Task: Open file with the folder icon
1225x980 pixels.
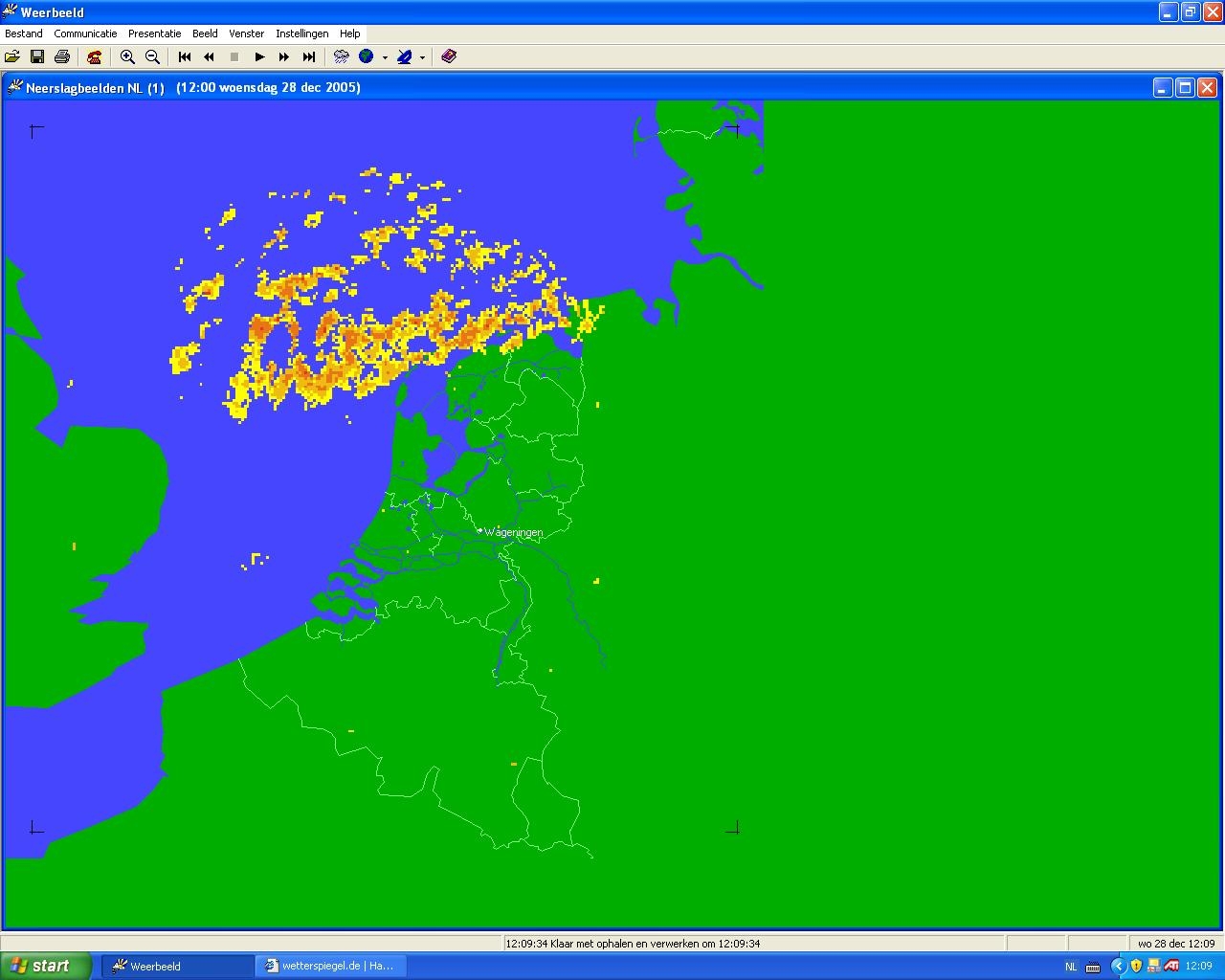Action: (x=12, y=57)
